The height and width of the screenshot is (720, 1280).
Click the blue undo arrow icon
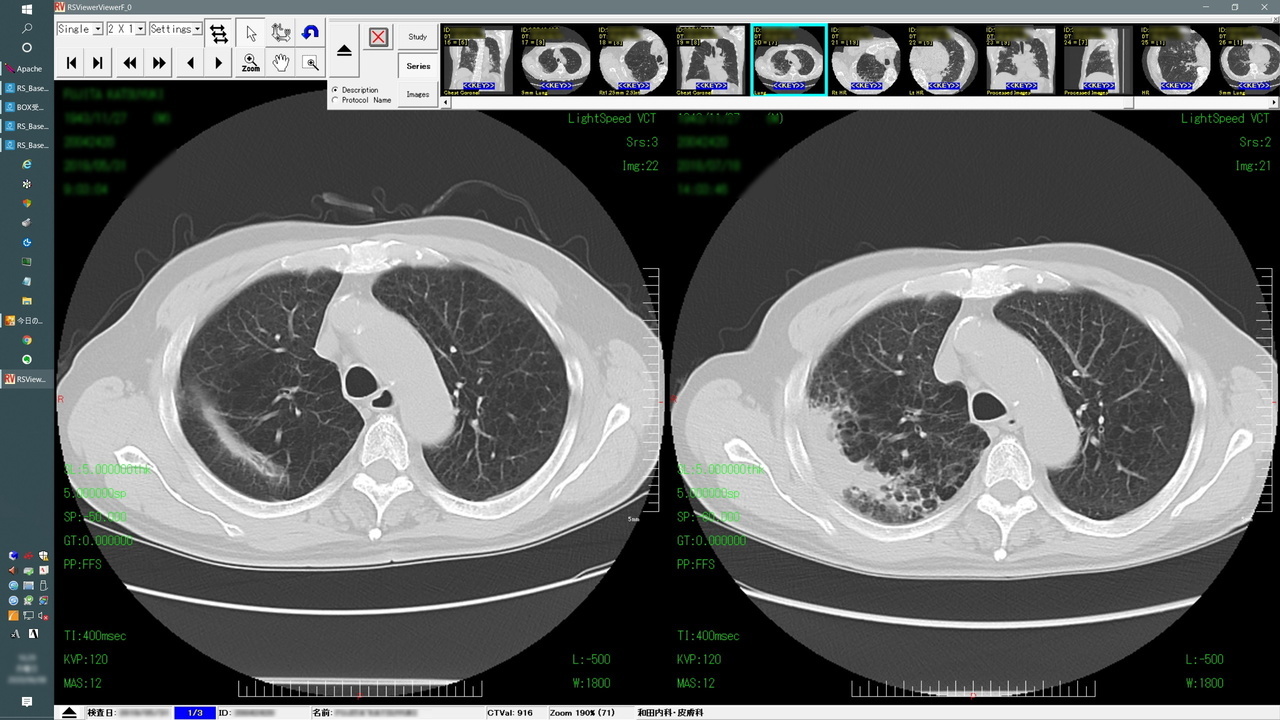tap(311, 32)
